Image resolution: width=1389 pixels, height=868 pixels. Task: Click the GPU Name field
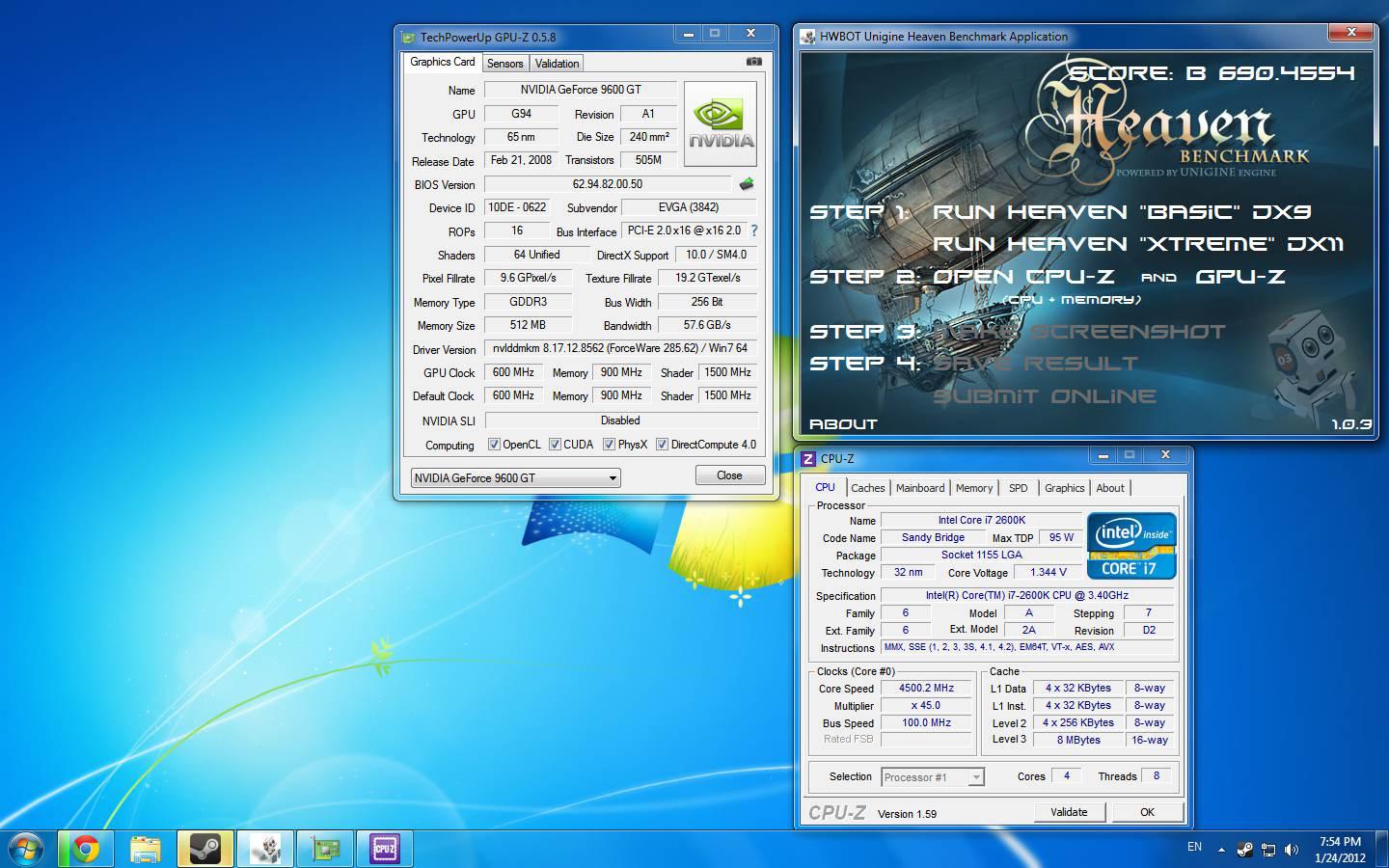[x=581, y=90]
